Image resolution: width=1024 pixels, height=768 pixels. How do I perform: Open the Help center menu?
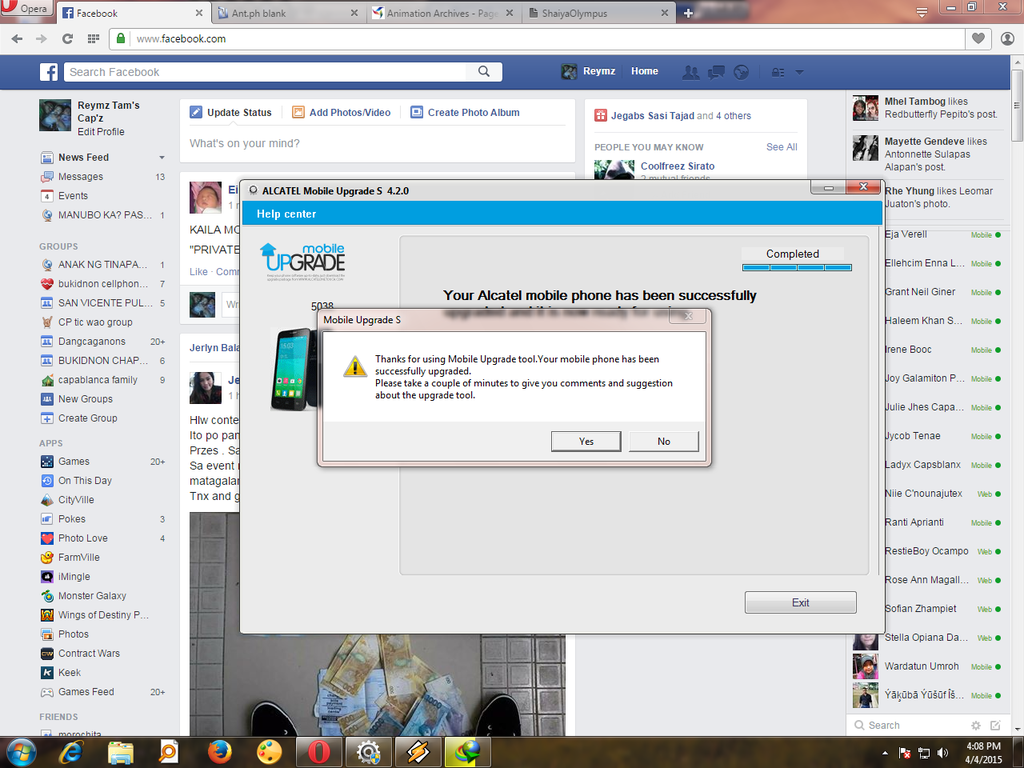click(286, 214)
